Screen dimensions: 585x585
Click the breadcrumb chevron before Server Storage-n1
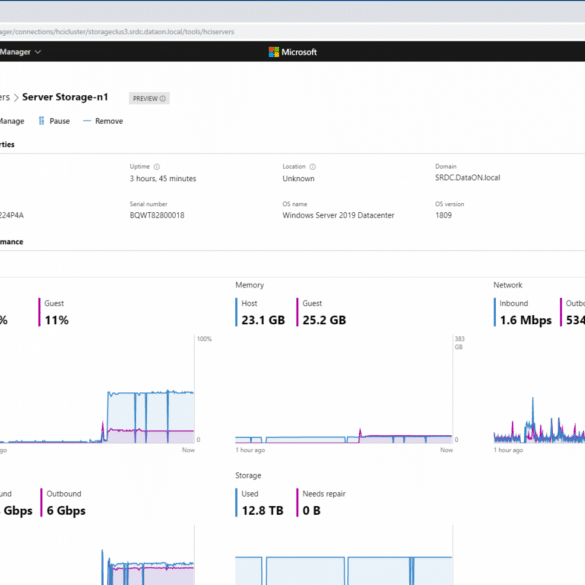[x=16, y=98]
